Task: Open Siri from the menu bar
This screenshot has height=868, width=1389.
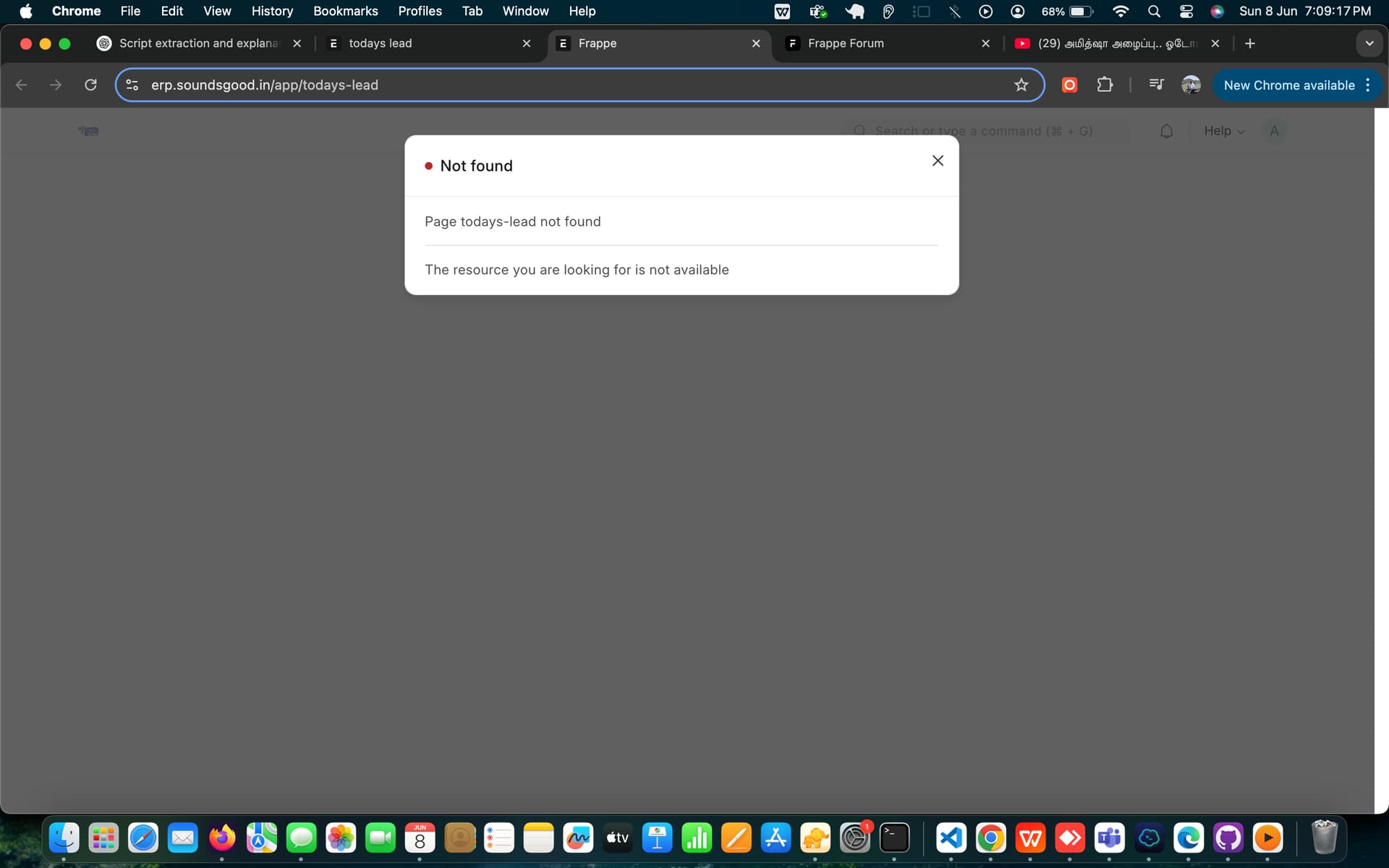Action: coord(1218,11)
